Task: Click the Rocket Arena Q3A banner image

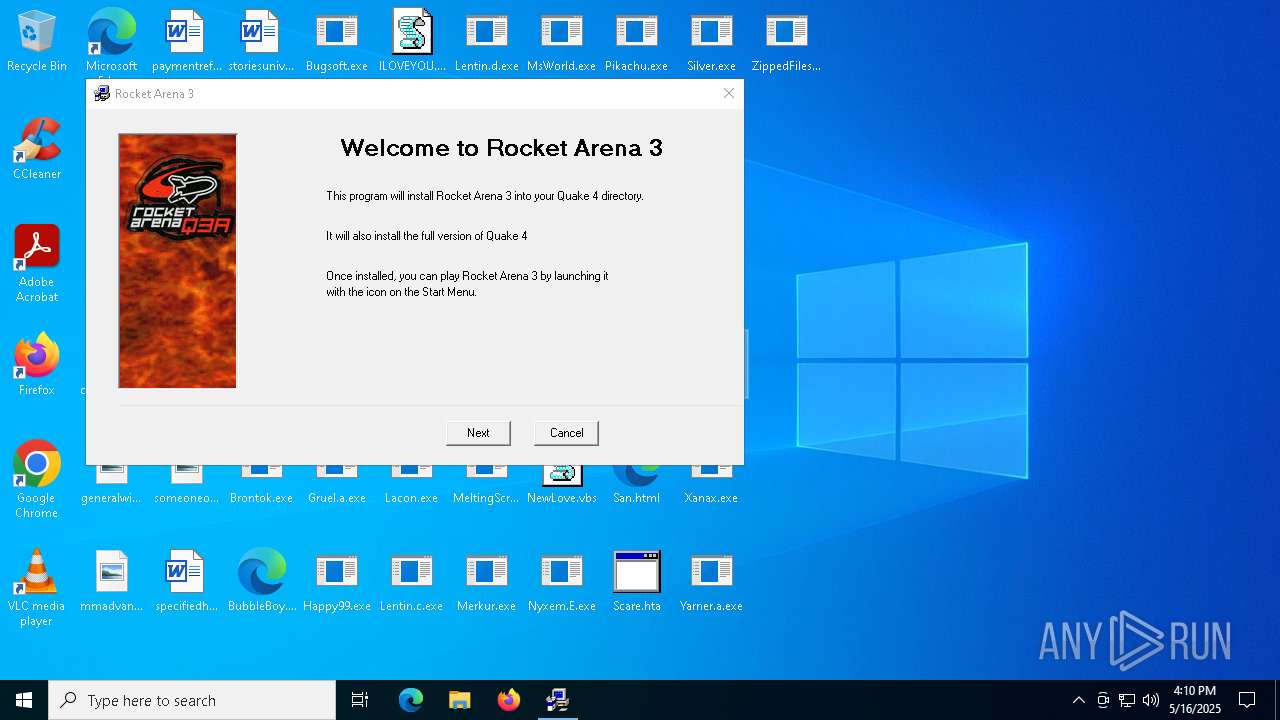Action: [178, 261]
